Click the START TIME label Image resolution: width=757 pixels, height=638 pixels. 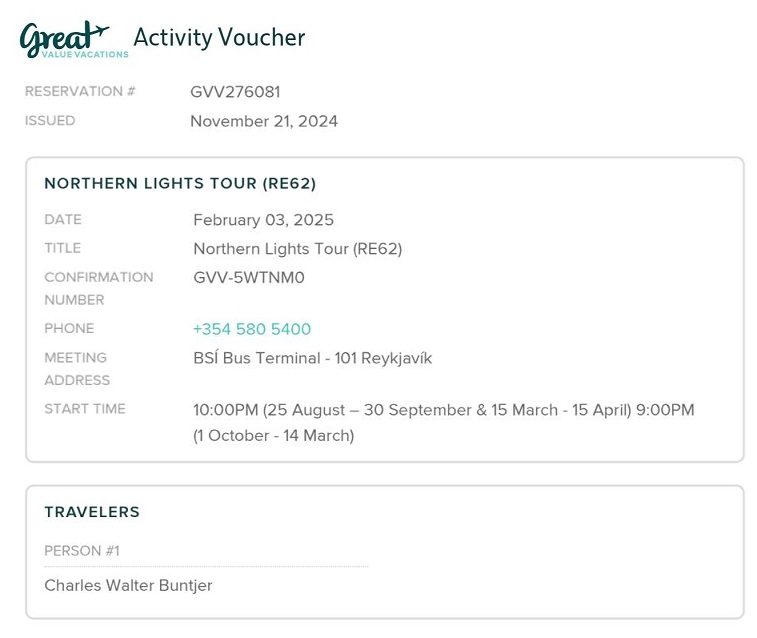85,409
